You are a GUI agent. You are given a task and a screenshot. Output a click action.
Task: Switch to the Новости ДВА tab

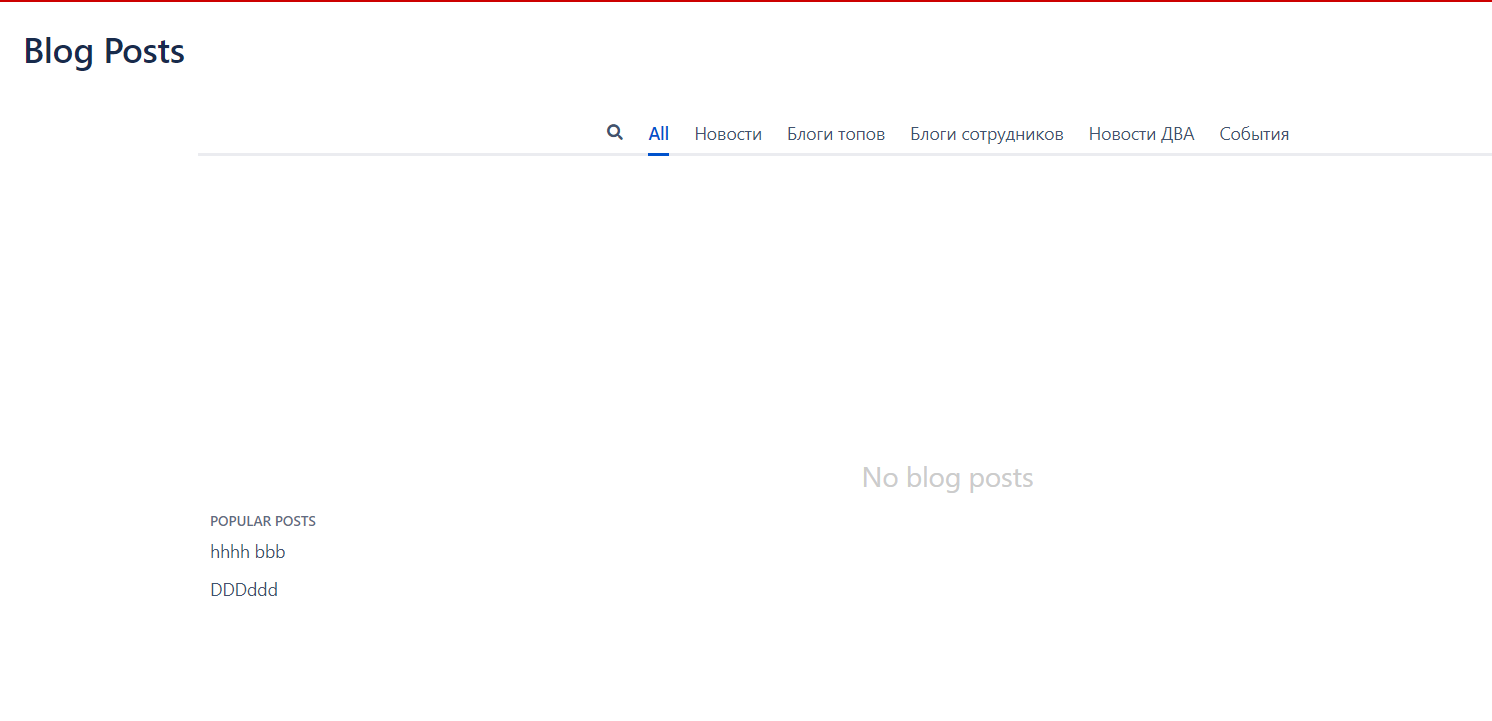(x=1141, y=134)
